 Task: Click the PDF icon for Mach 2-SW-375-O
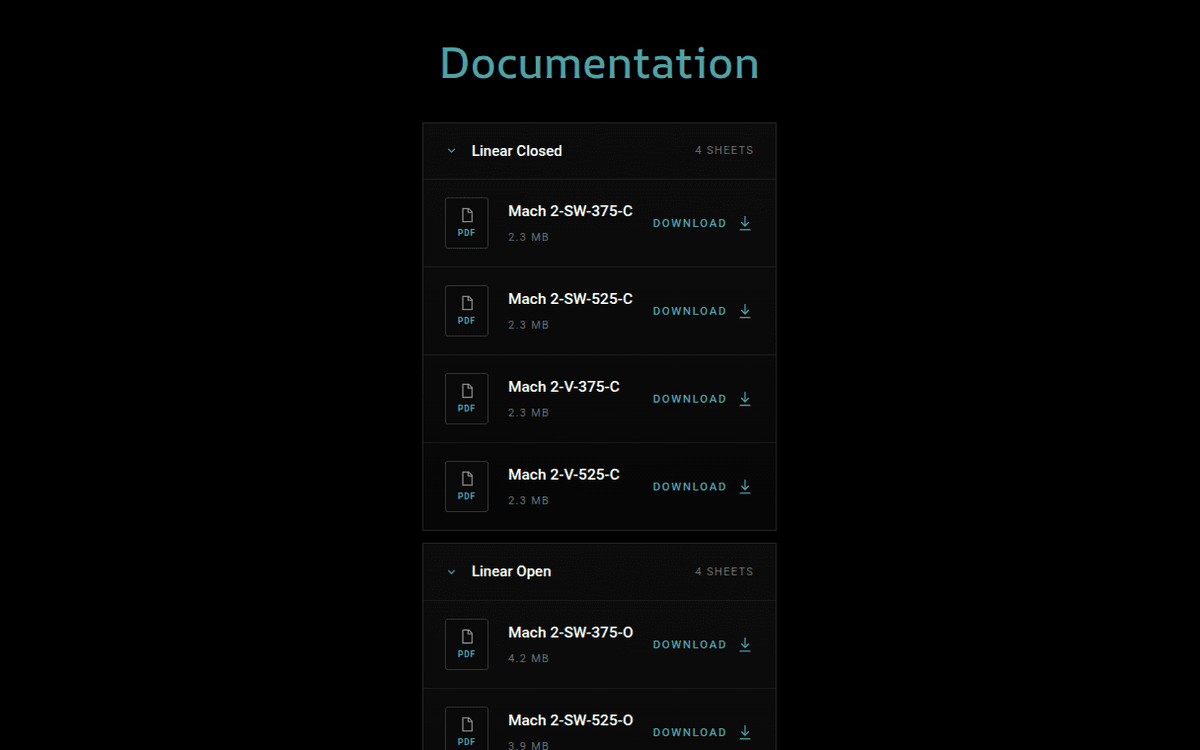coord(467,645)
